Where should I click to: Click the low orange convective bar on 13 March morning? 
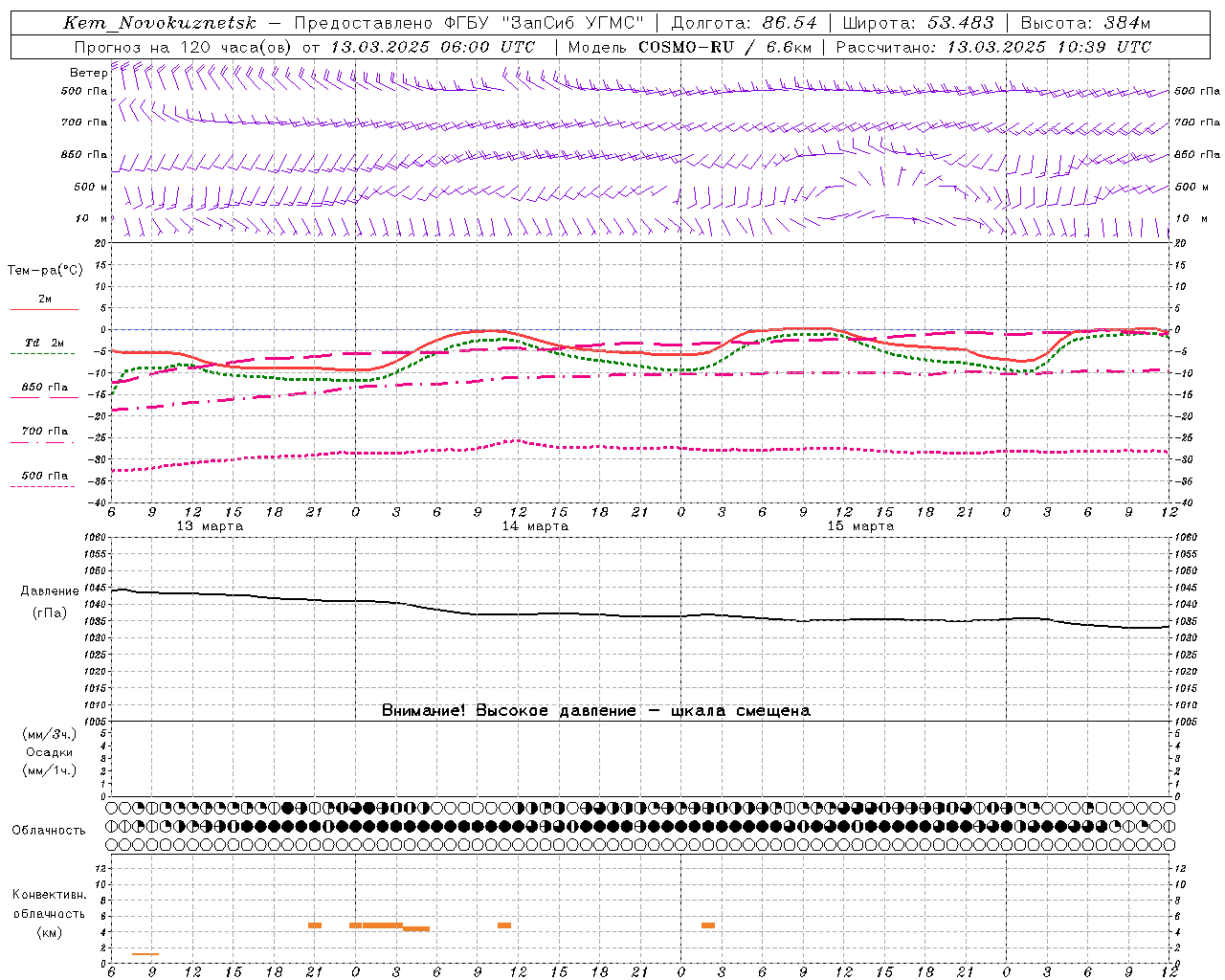click(145, 953)
